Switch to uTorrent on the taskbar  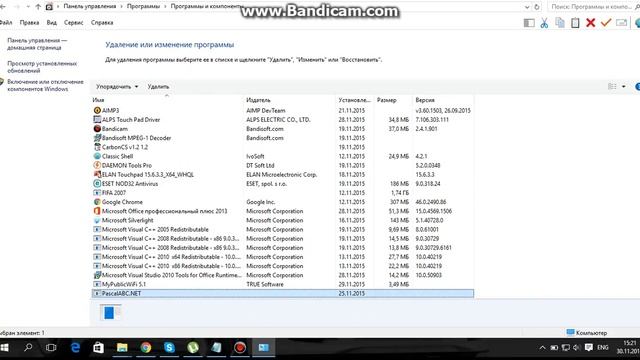coord(193,348)
